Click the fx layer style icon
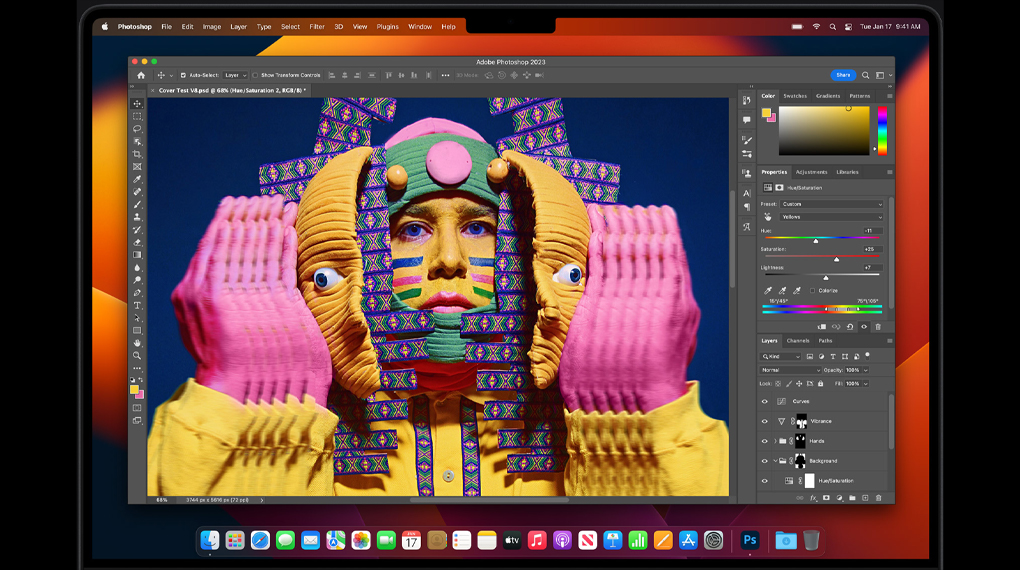The width and height of the screenshot is (1020, 570). coord(814,497)
